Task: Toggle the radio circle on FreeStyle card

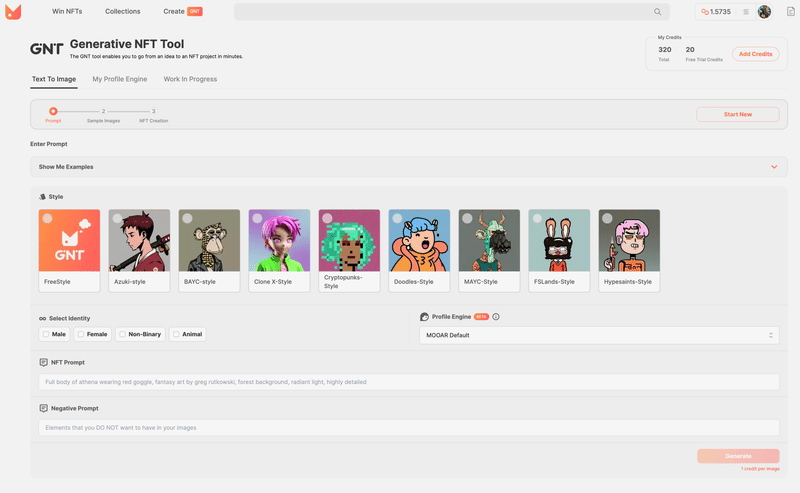Action: pos(47,218)
